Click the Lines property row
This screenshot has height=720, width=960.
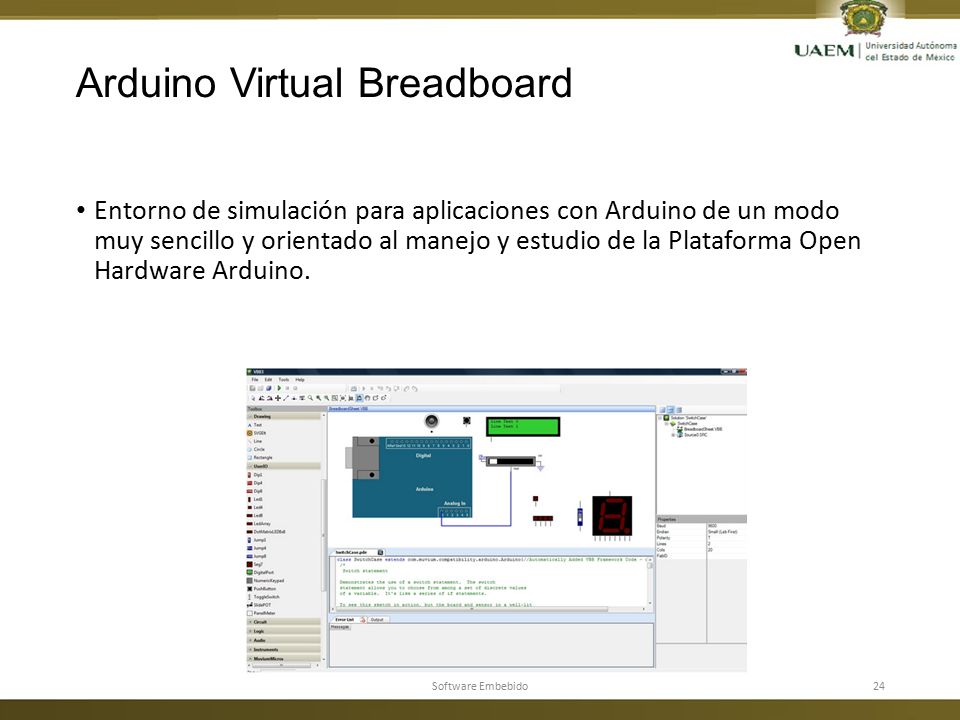(702, 544)
